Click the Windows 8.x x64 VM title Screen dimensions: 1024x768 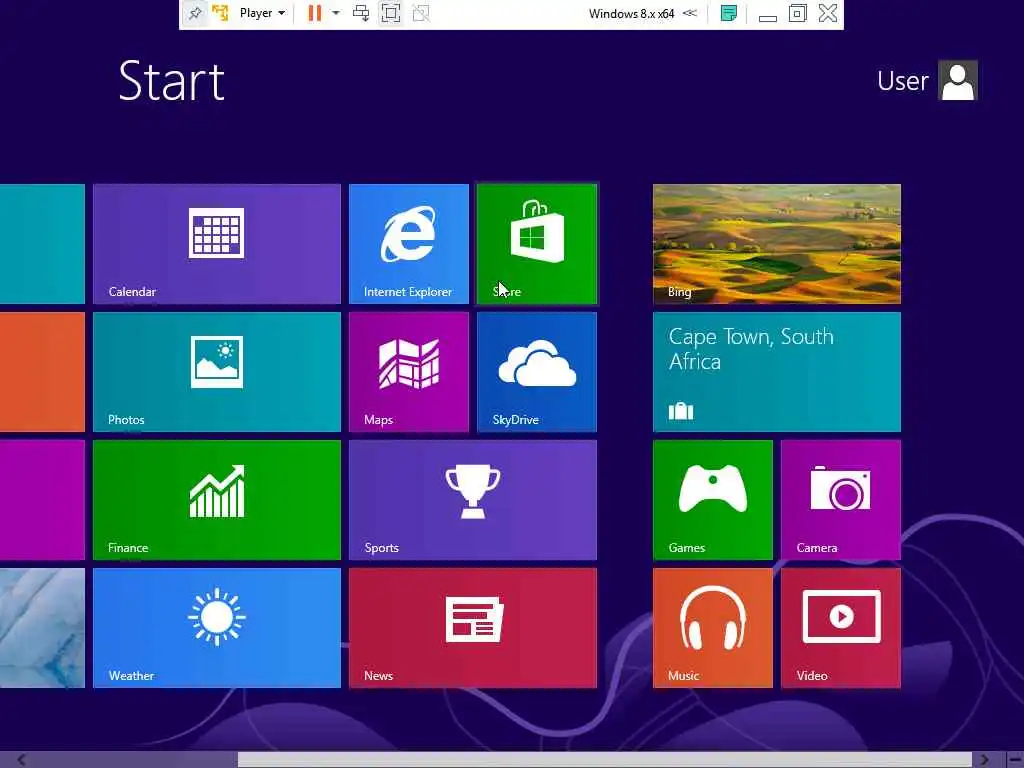631,13
